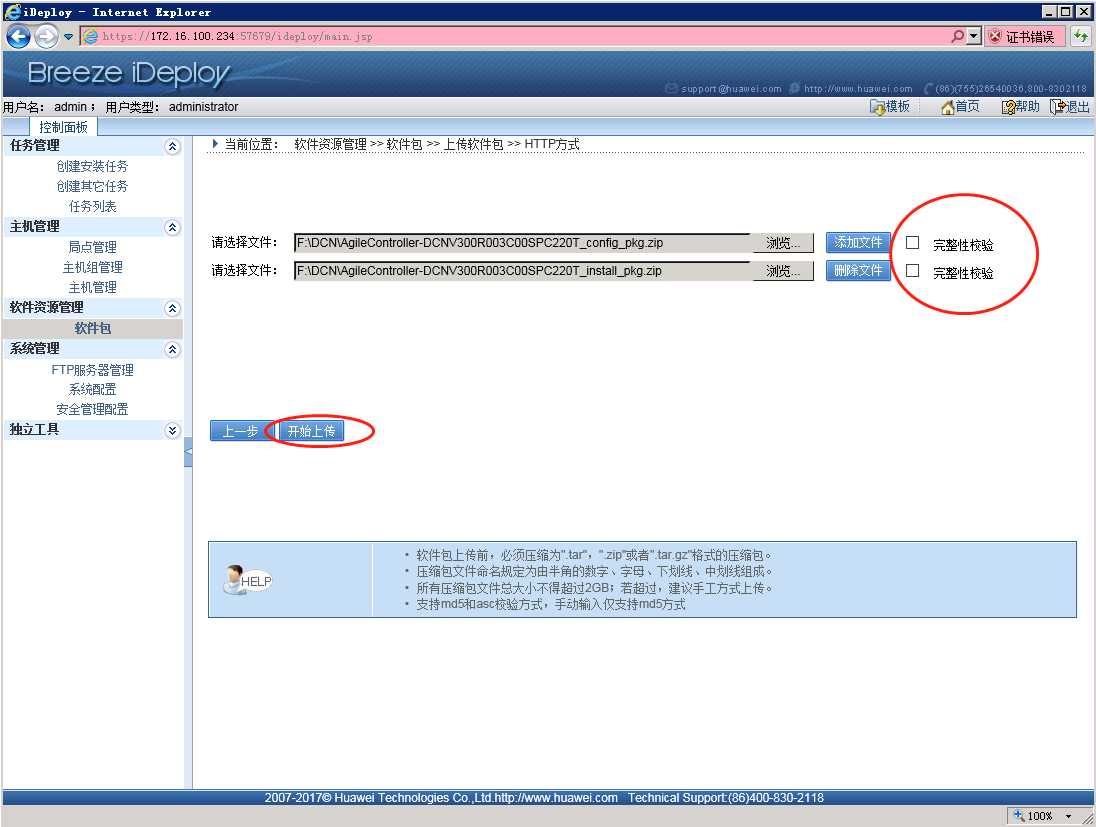Click the 删除文件 button
The height and width of the screenshot is (827, 1096).
pos(858,271)
